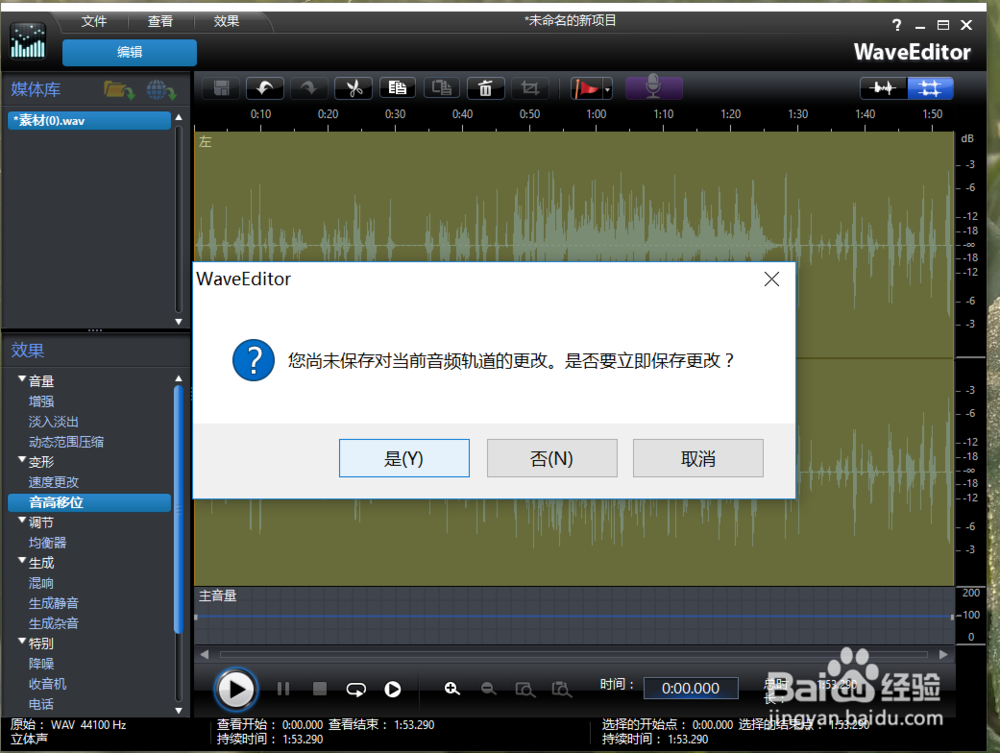
Task: Click the scroll left arrow below timeline
Action: [205, 654]
